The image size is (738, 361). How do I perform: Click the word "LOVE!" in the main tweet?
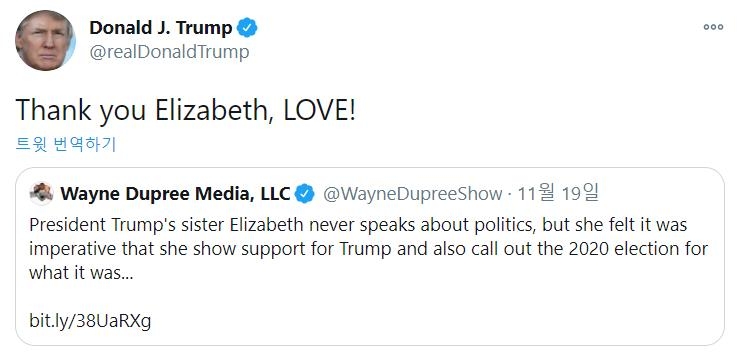(320, 110)
